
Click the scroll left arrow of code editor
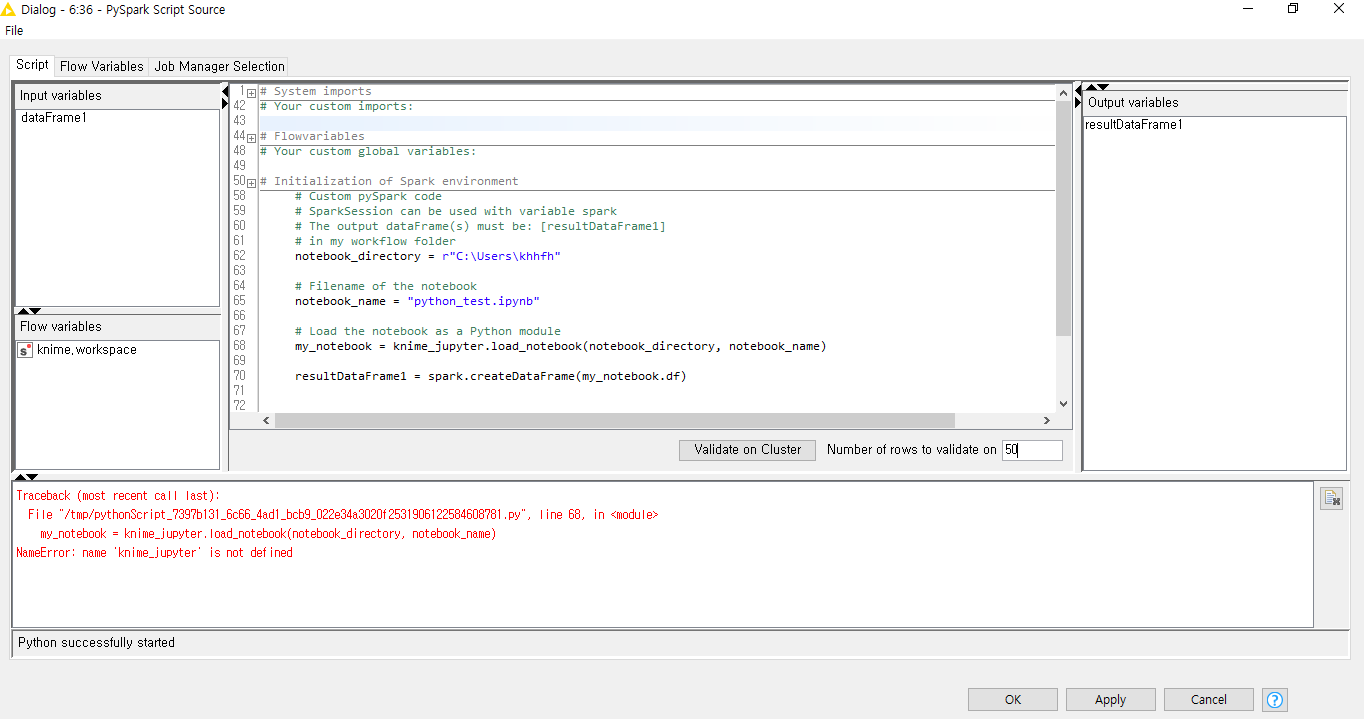267,421
